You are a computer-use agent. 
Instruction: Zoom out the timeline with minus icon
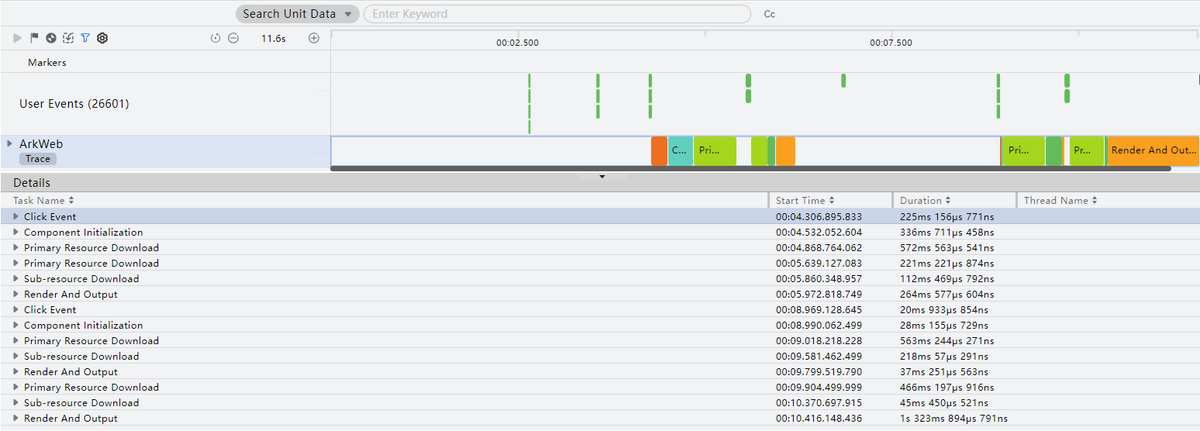pyautogui.click(x=233, y=38)
